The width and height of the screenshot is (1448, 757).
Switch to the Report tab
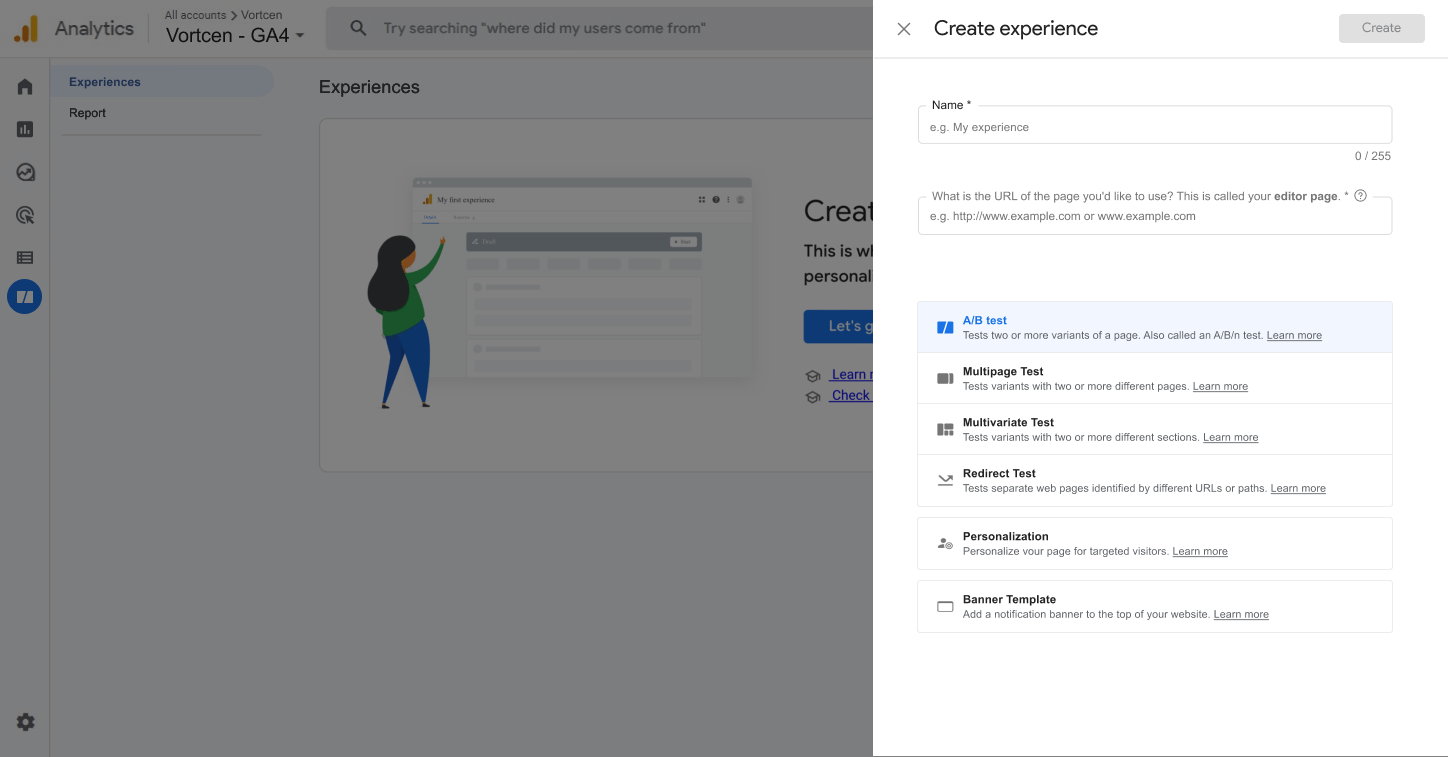87,112
